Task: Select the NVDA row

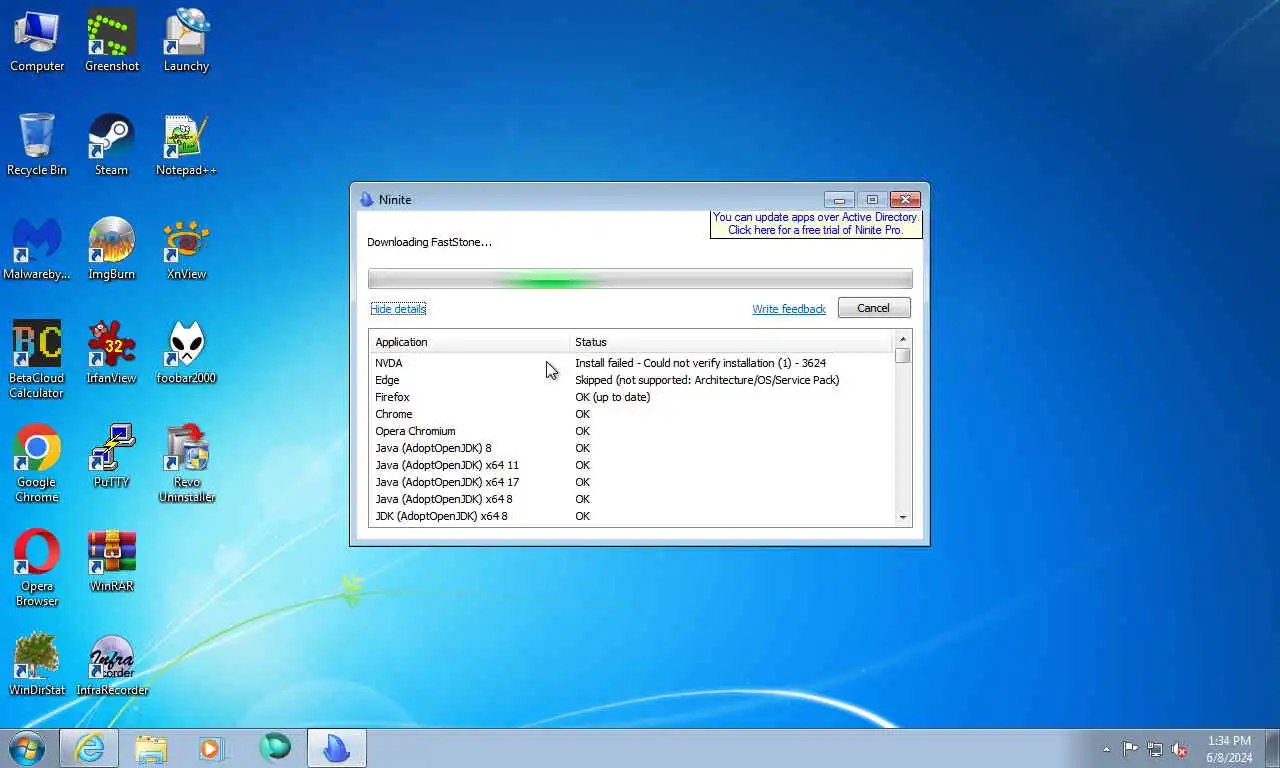Action: [631, 363]
